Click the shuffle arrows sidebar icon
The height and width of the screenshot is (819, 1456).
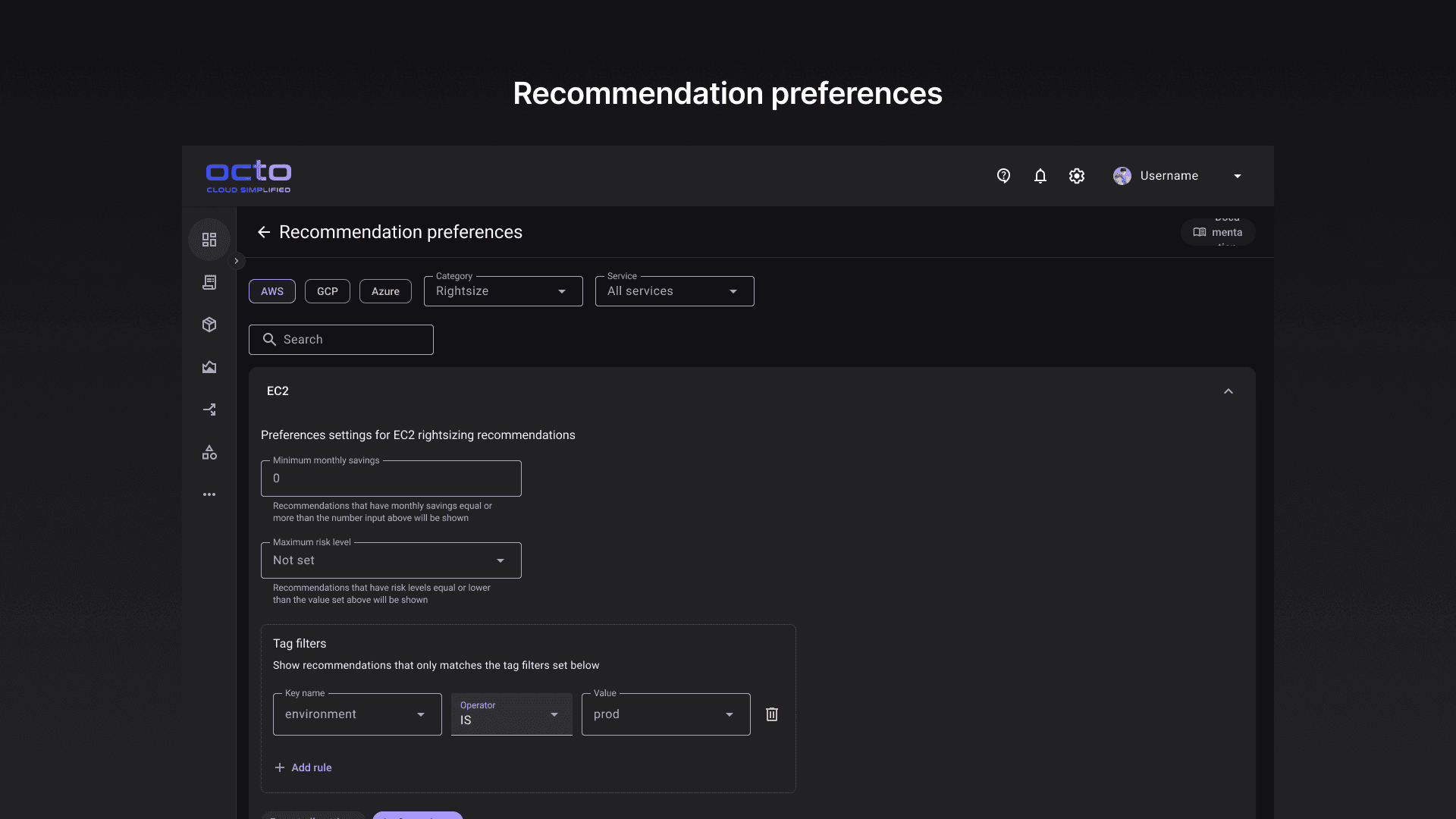209,409
